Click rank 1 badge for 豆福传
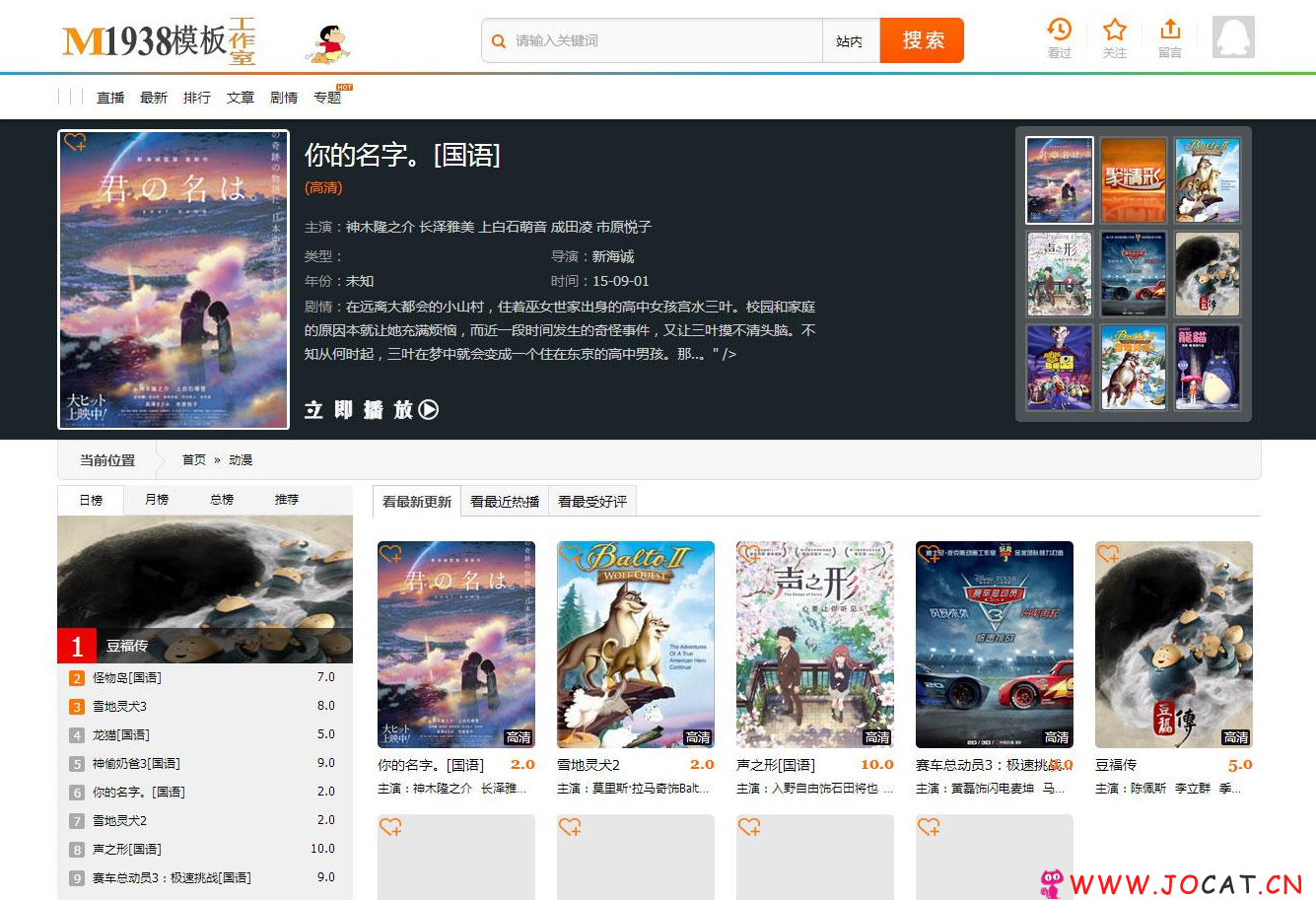 77,646
